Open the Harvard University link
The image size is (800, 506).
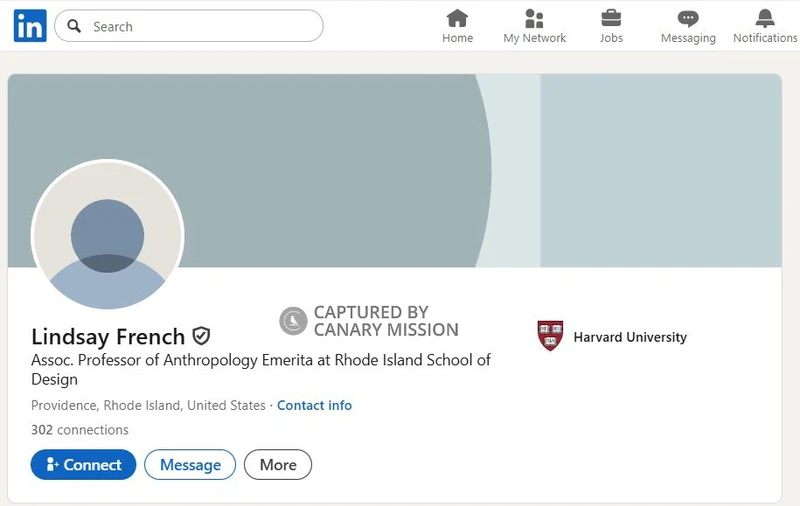click(x=630, y=337)
